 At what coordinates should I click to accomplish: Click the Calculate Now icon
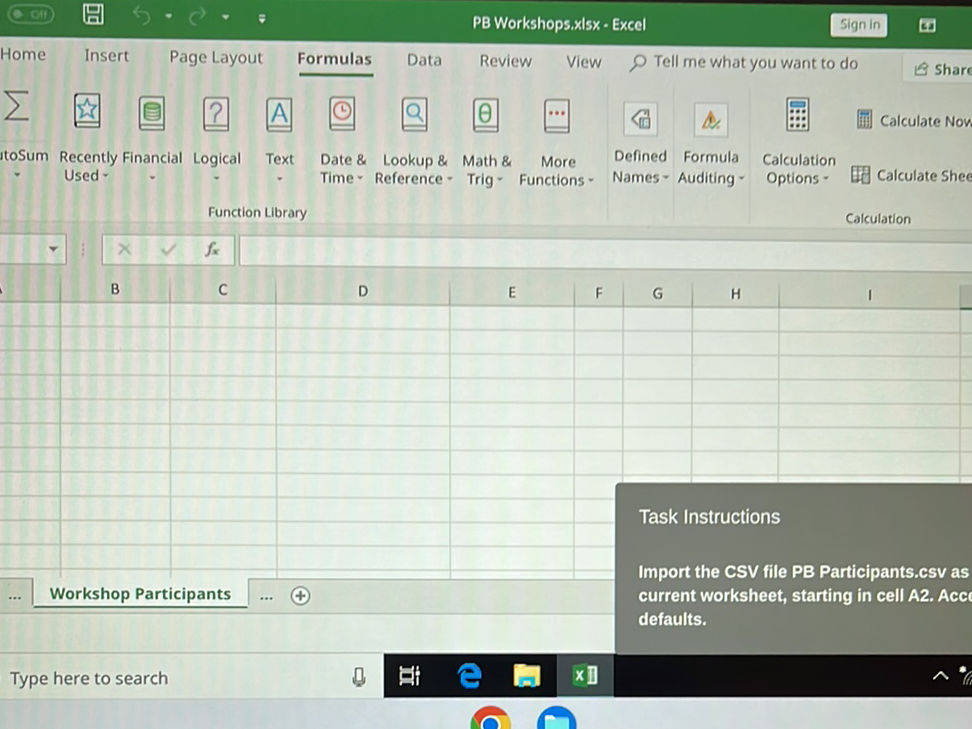coord(862,119)
